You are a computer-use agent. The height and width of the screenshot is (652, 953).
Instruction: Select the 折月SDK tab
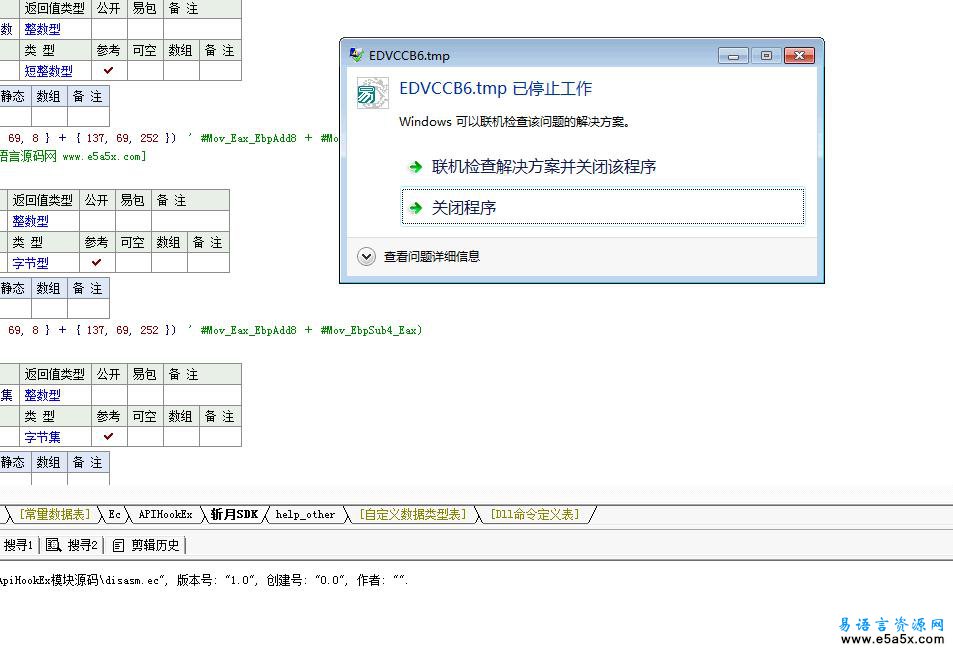click(x=234, y=514)
